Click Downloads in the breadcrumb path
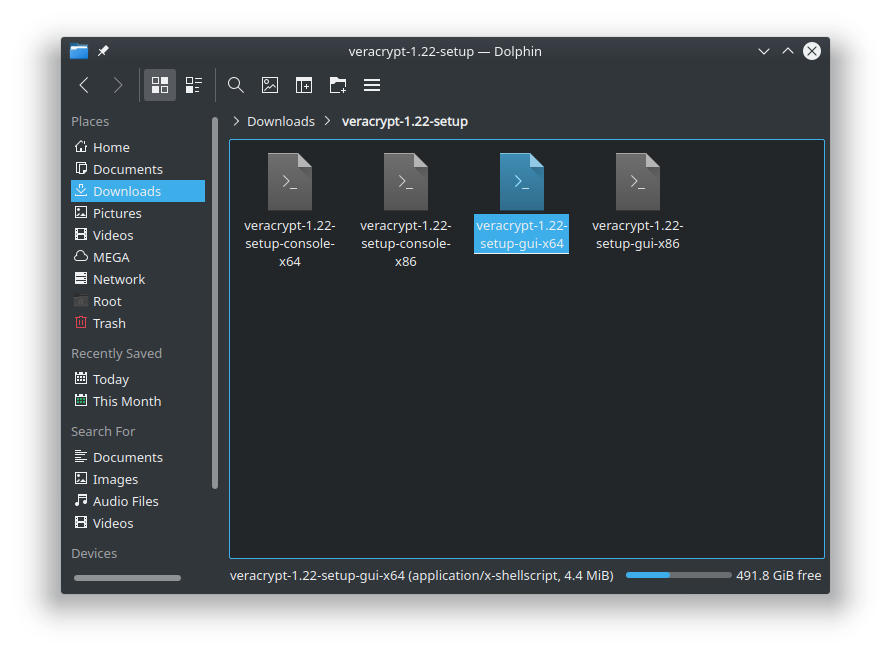This screenshot has height=655, width=891. coord(281,121)
